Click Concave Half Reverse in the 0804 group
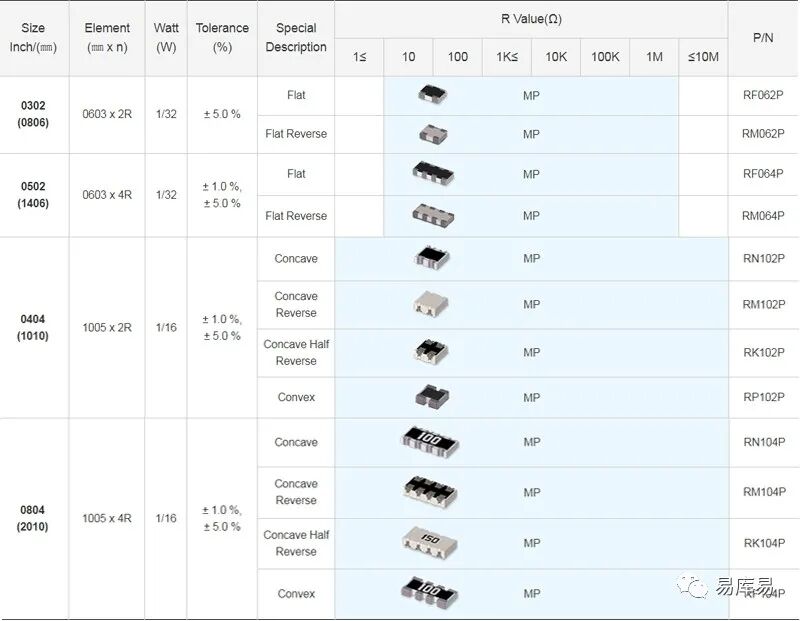 click(x=296, y=543)
